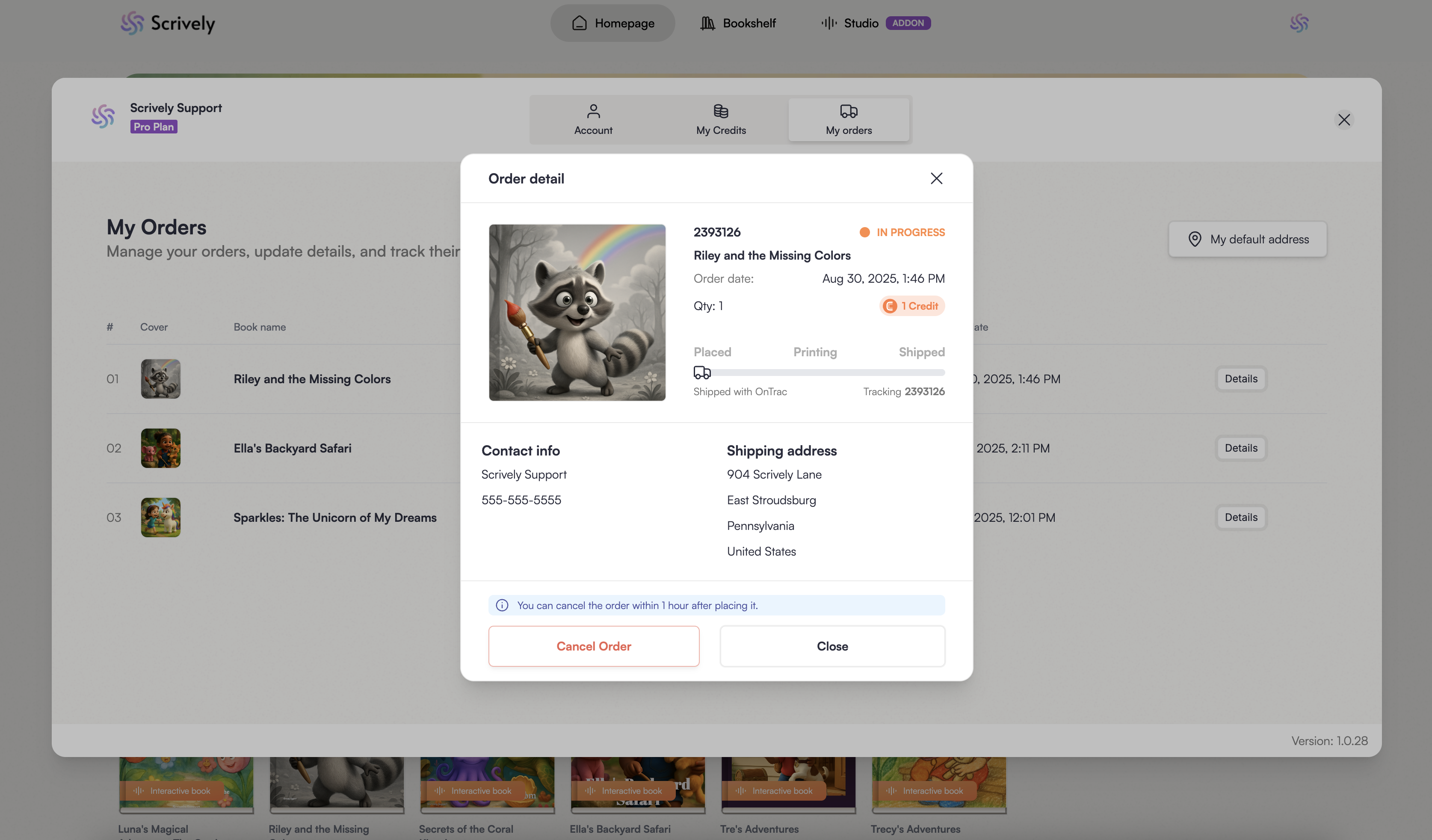Go to the Bookshelf page
The width and height of the screenshot is (1432, 840).
pos(737,23)
